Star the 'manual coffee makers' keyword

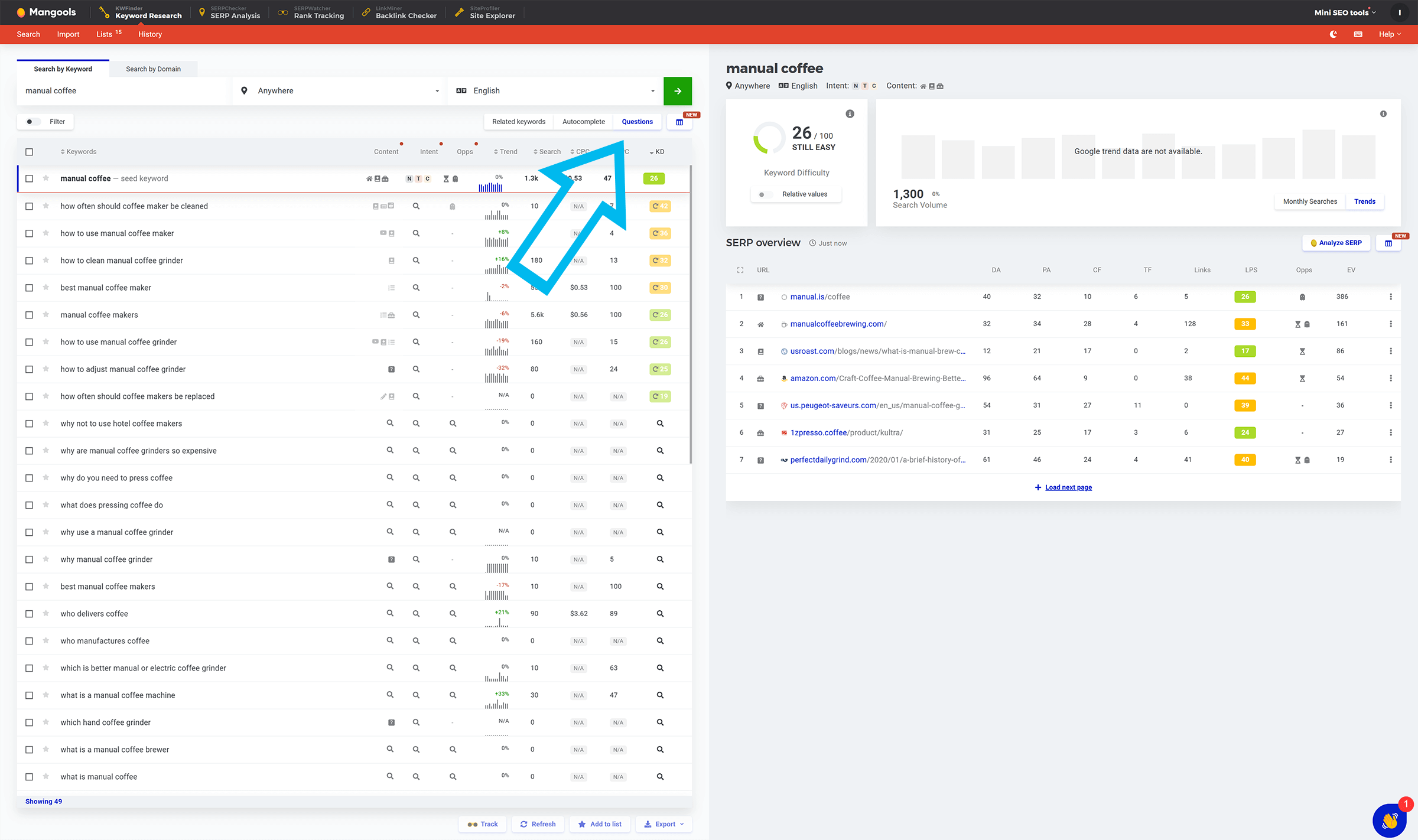click(x=45, y=314)
